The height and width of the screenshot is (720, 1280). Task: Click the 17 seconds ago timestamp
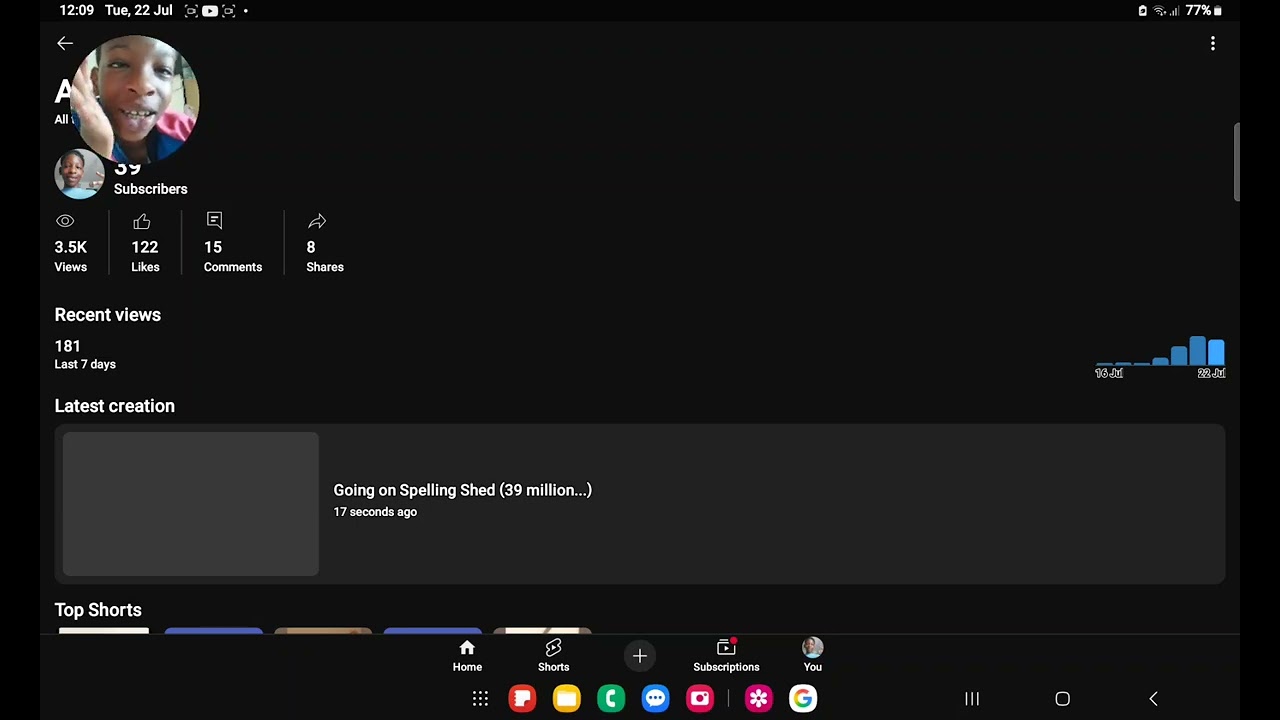[x=375, y=512]
